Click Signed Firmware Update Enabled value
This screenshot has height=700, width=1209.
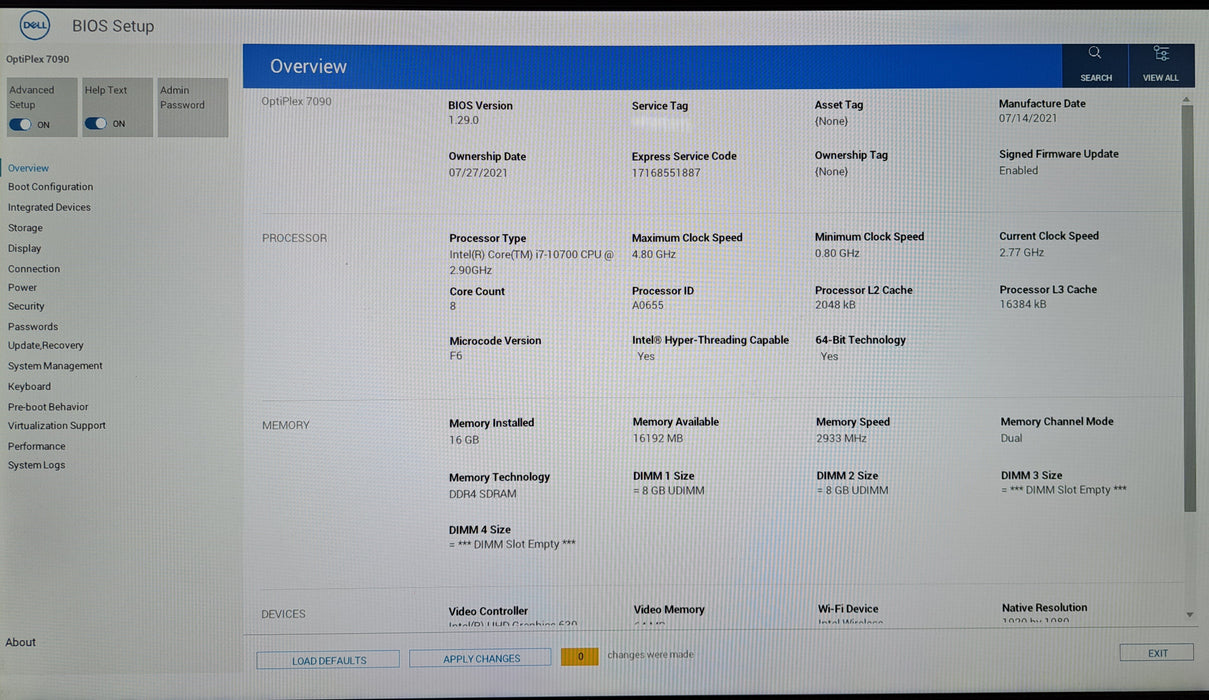[1019, 170]
